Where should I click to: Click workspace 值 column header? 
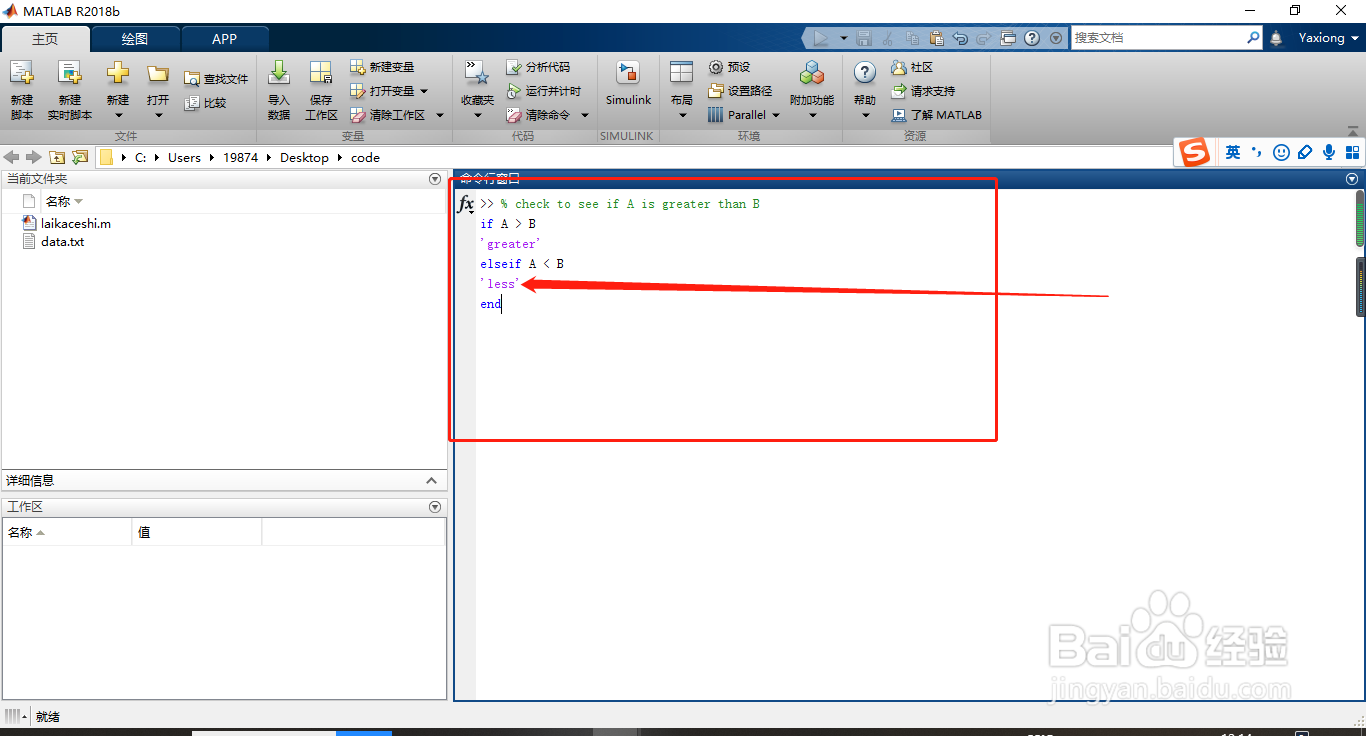tap(196, 532)
